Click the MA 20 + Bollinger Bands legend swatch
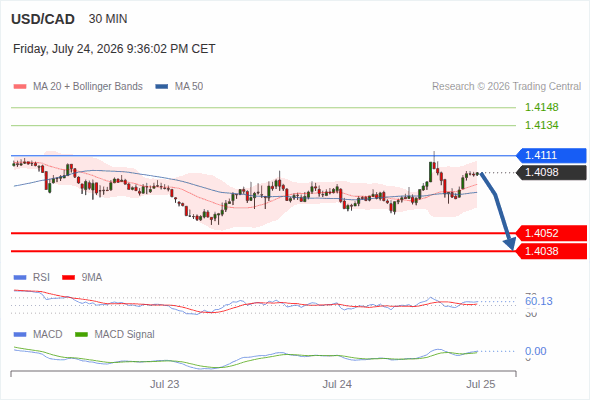590x400 pixels. [20, 87]
